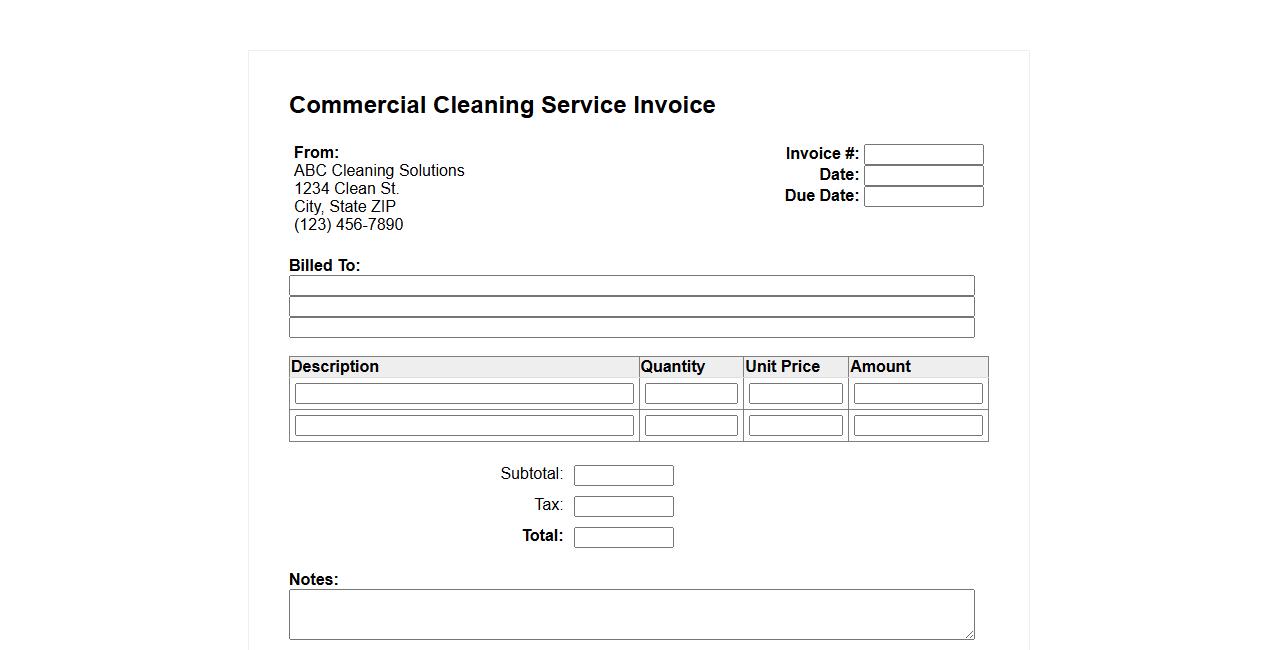Select the Due Date input box
Image resolution: width=1278 pixels, height=650 pixels.
pos(923,196)
